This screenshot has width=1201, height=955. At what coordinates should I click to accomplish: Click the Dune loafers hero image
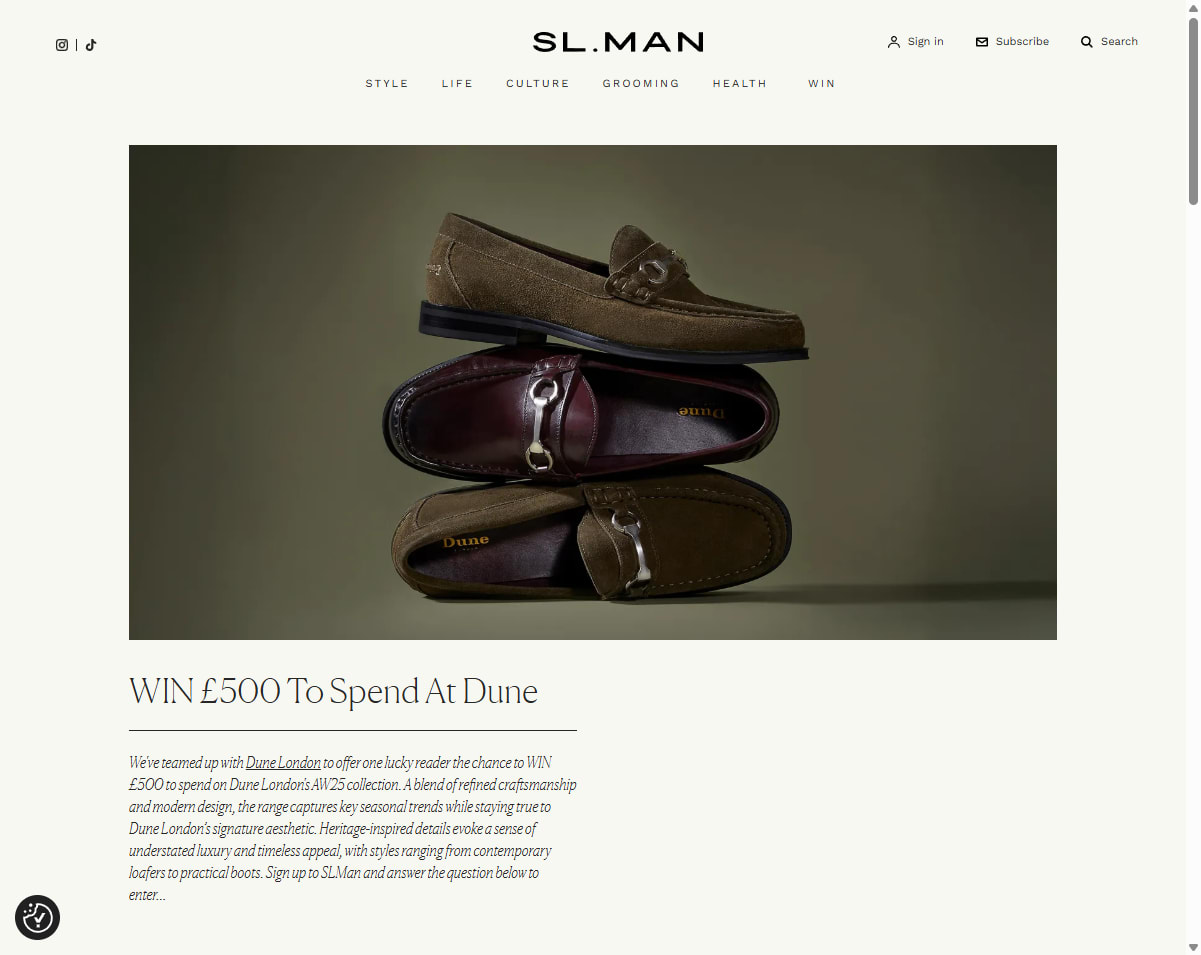point(593,392)
